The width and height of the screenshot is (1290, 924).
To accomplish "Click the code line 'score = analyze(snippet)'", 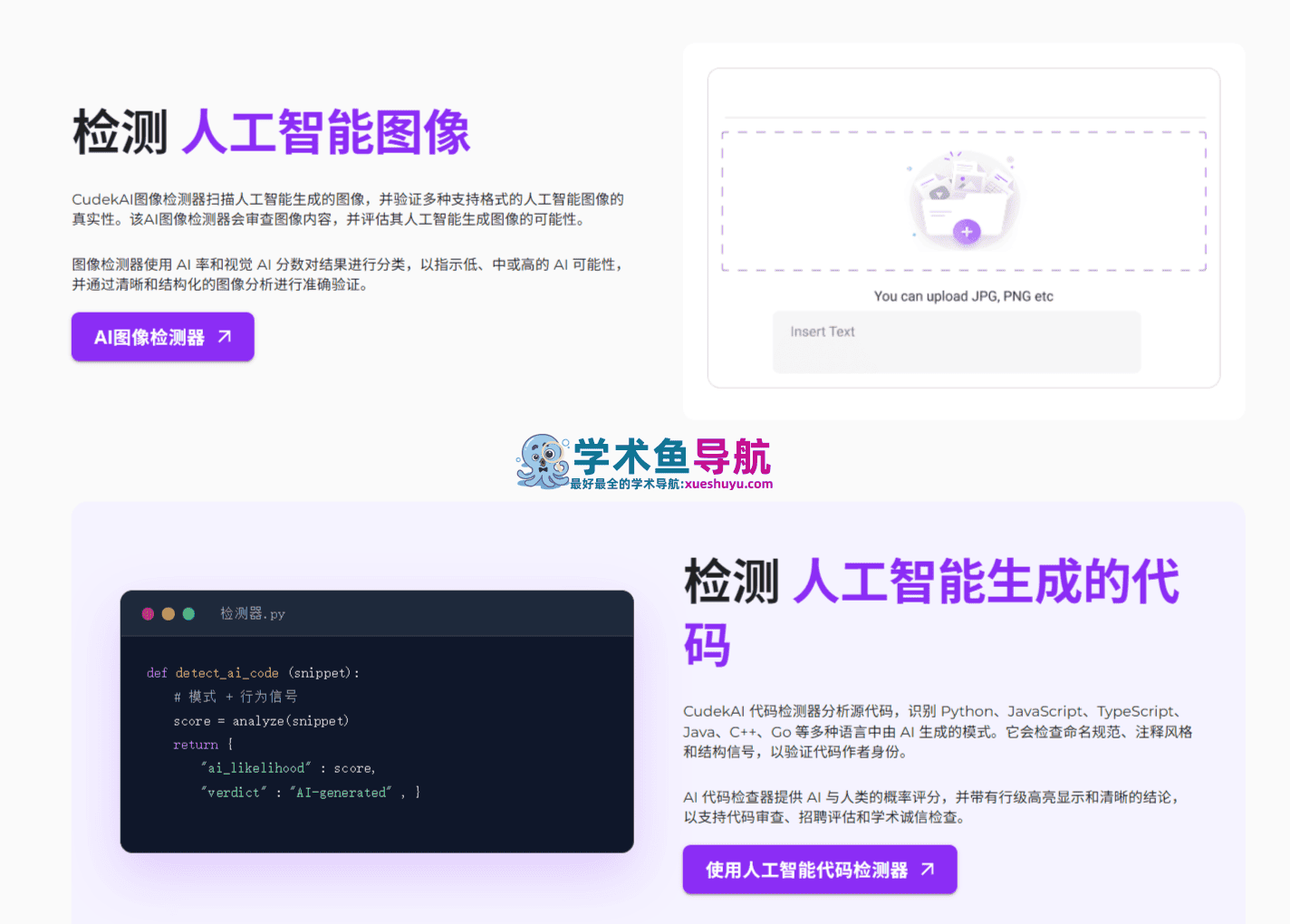I will 261,721.
